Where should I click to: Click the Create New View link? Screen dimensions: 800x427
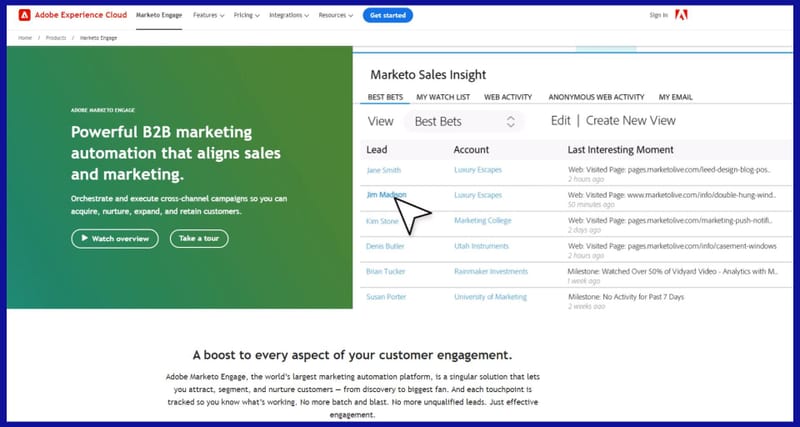pyautogui.click(x=630, y=121)
